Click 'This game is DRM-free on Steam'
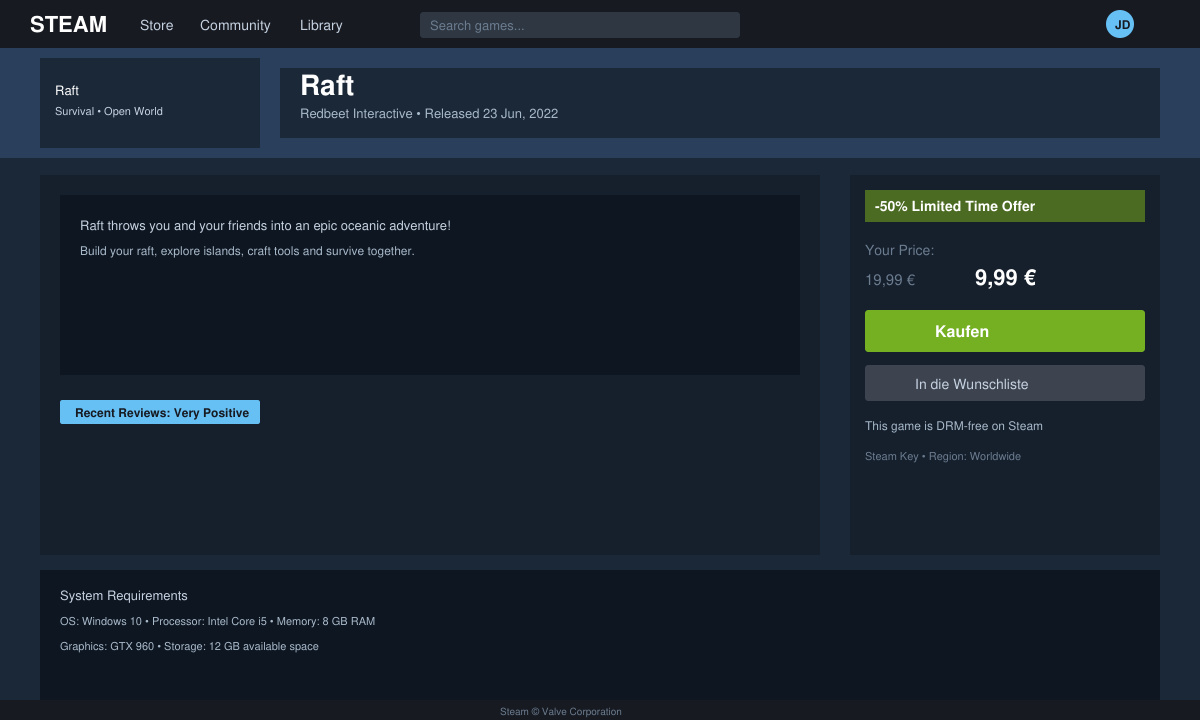The width and height of the screenshot is (1200, 720). coord(954,426)
